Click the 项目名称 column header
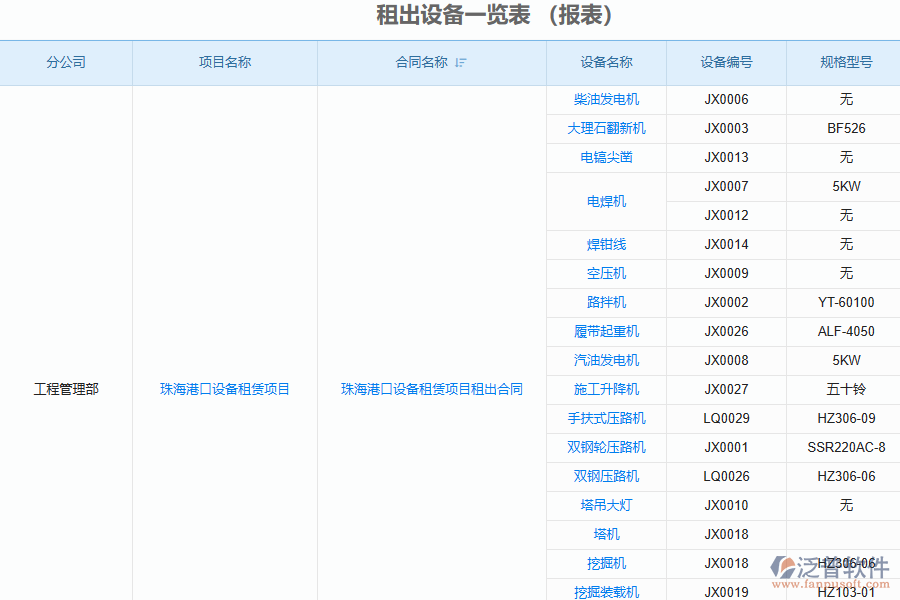Viewport: 900px width, 600px height. (225, 62)
